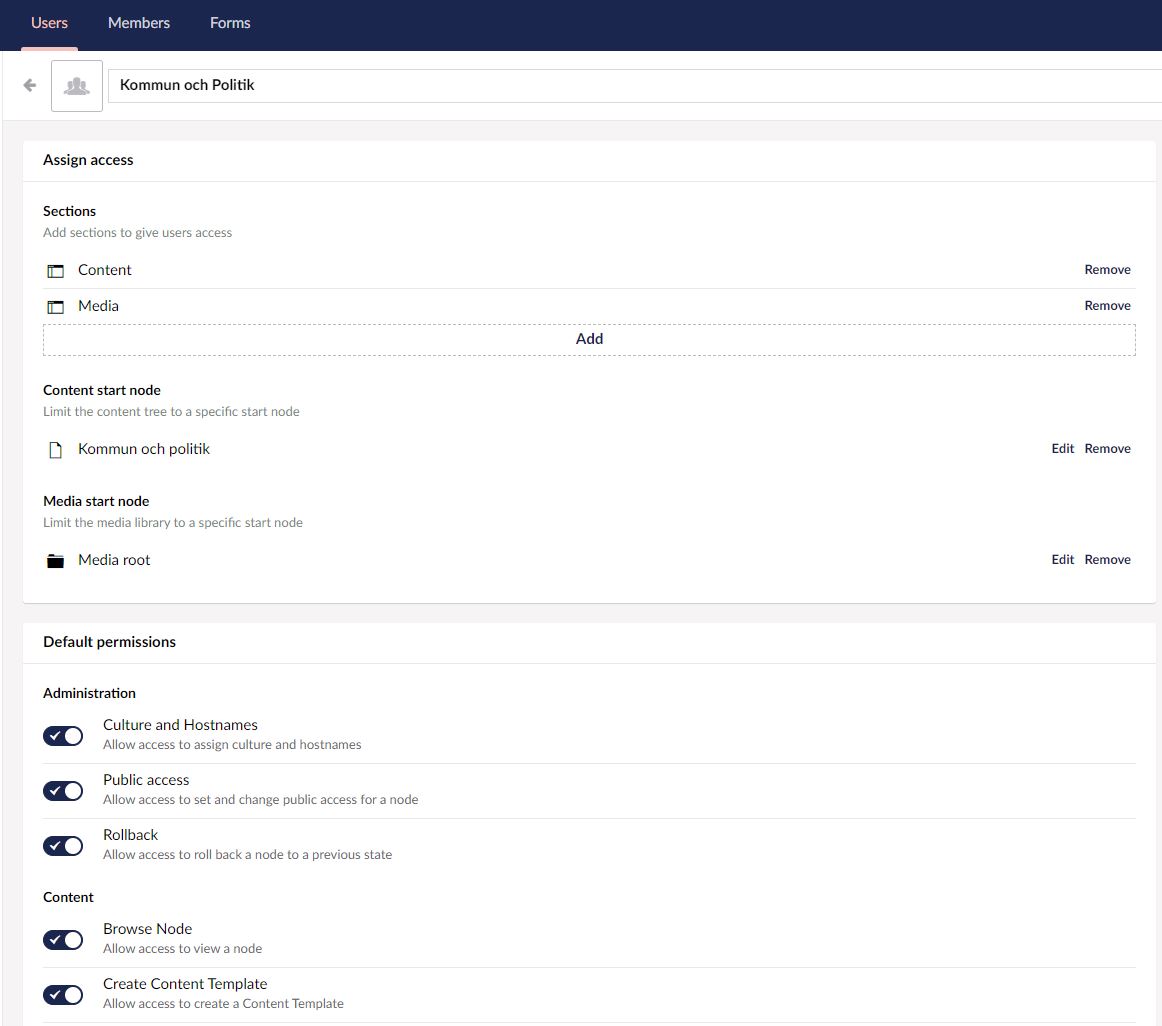Edit the Kommun och politik start node
1162x1026 pixels.
pyautogui.click(x=1062, y=448)
